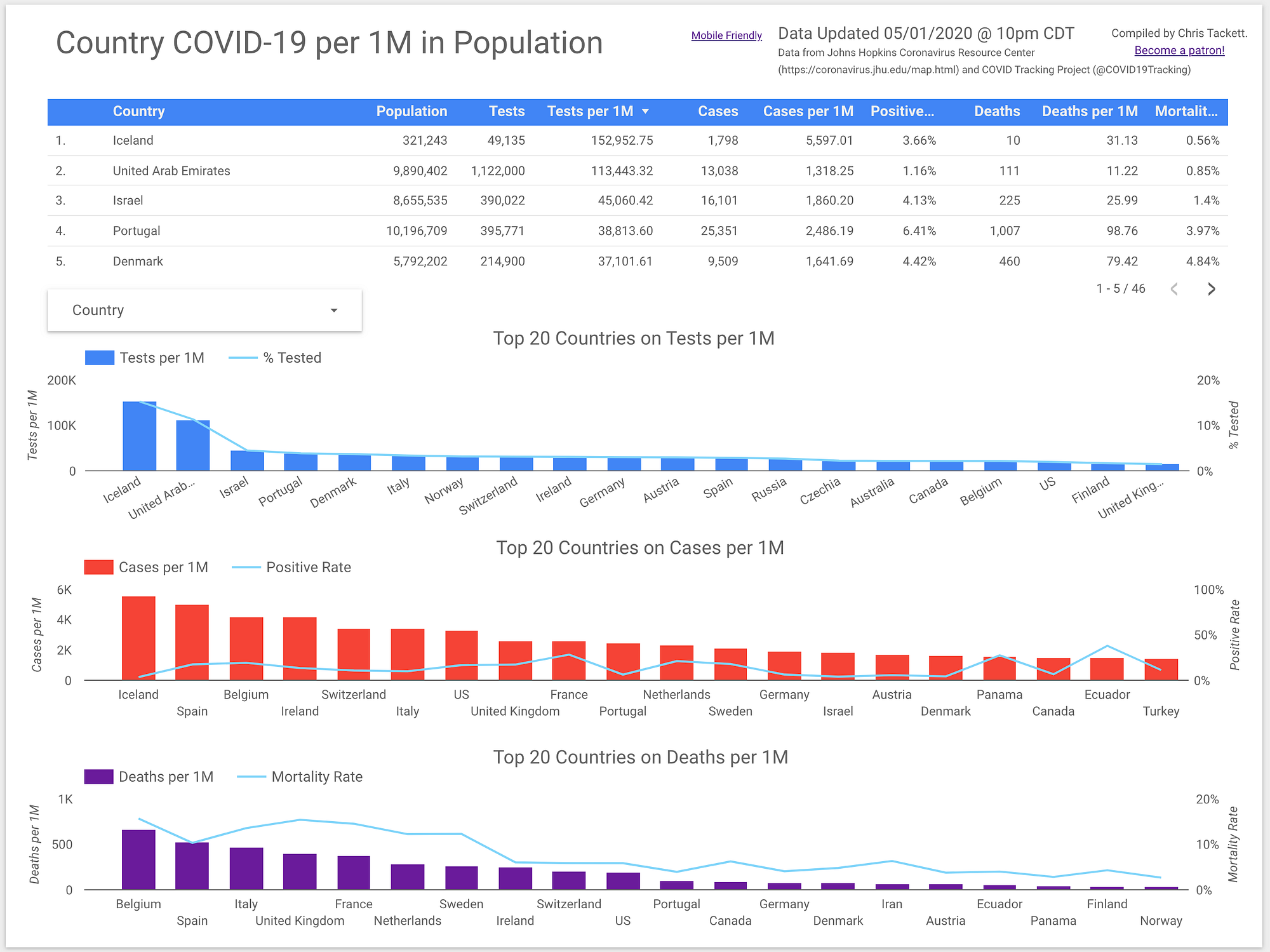Open the Country filter dropdown

[x=204, y=311]
